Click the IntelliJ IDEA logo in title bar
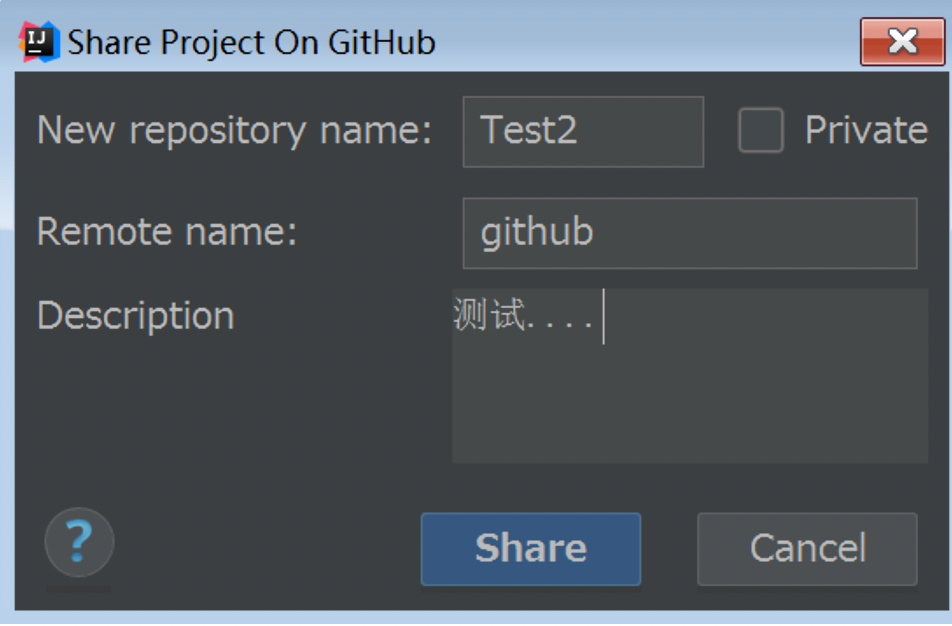Image resolution: width=952 pixels, height=626 pixels. point(39,42)
